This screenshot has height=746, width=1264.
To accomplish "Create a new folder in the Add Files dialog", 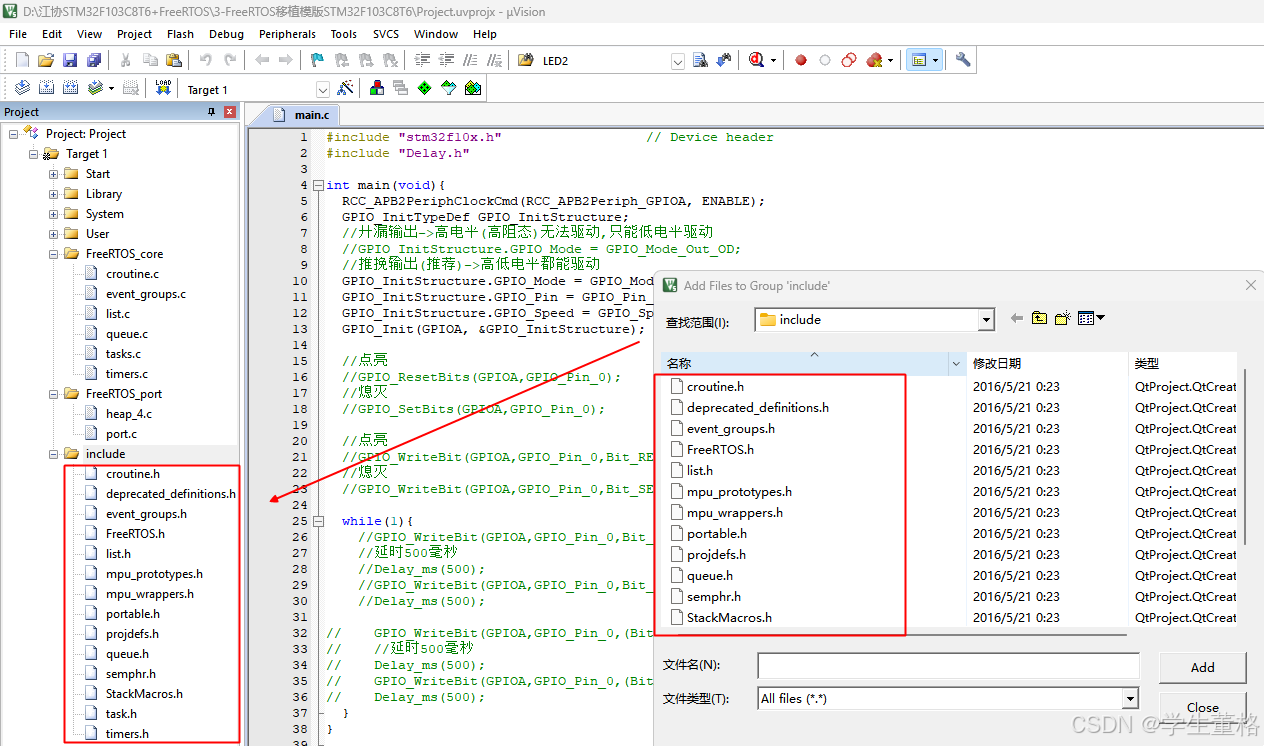I will pyautogui.click(x=1063, y=318).
